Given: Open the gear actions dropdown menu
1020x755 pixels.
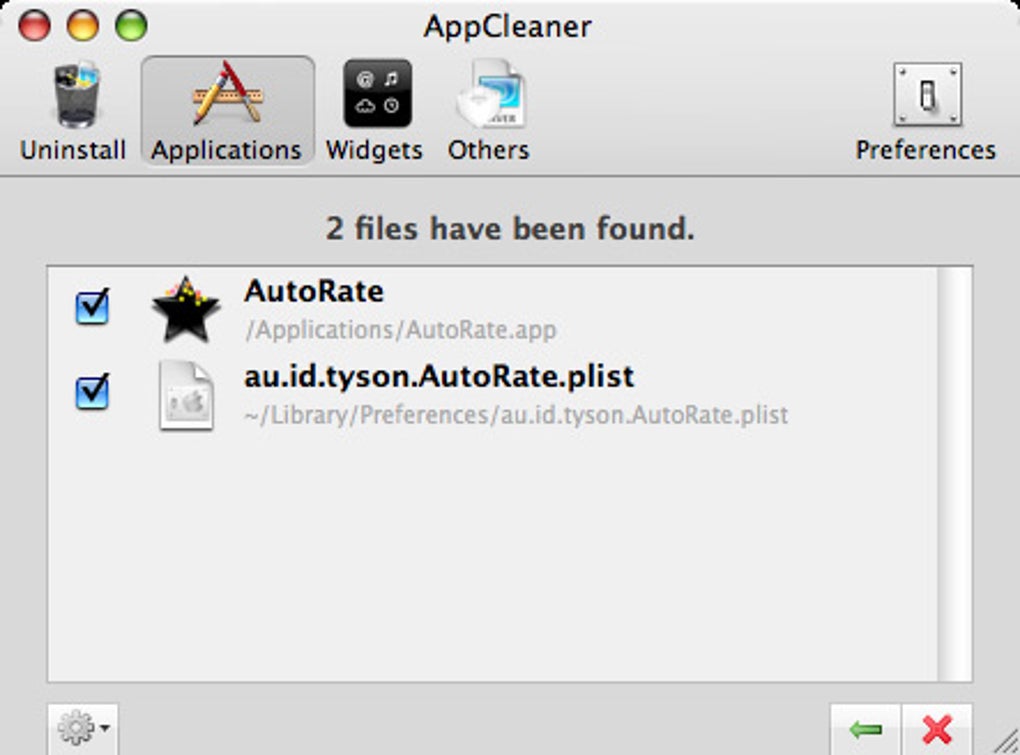Looking at the screenshot, I should pyautogui.click(x=82, y=728).
